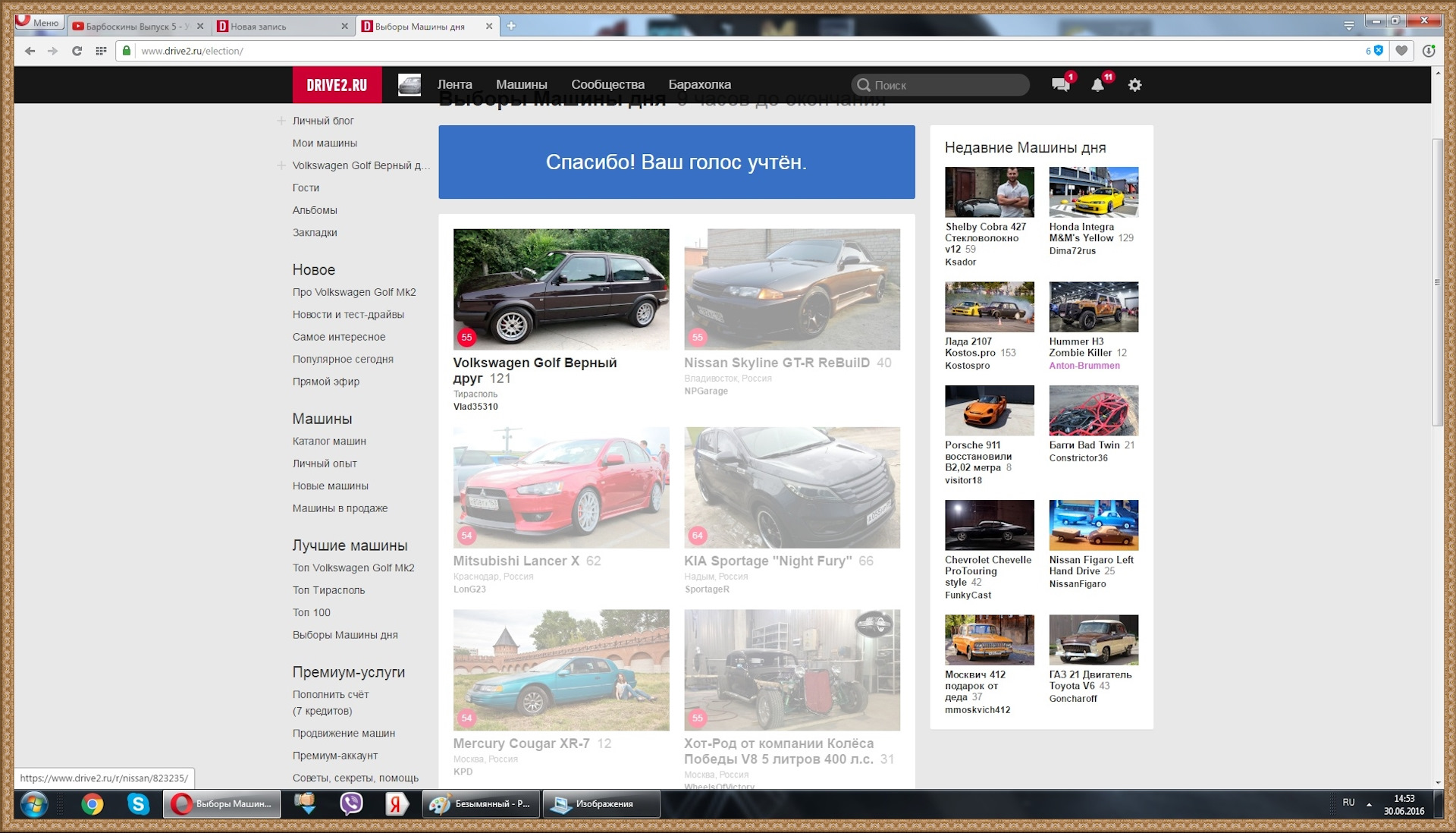1456x833 pixels.
Task: Open Skype from taskbar
Action: [x=138, y=803]
